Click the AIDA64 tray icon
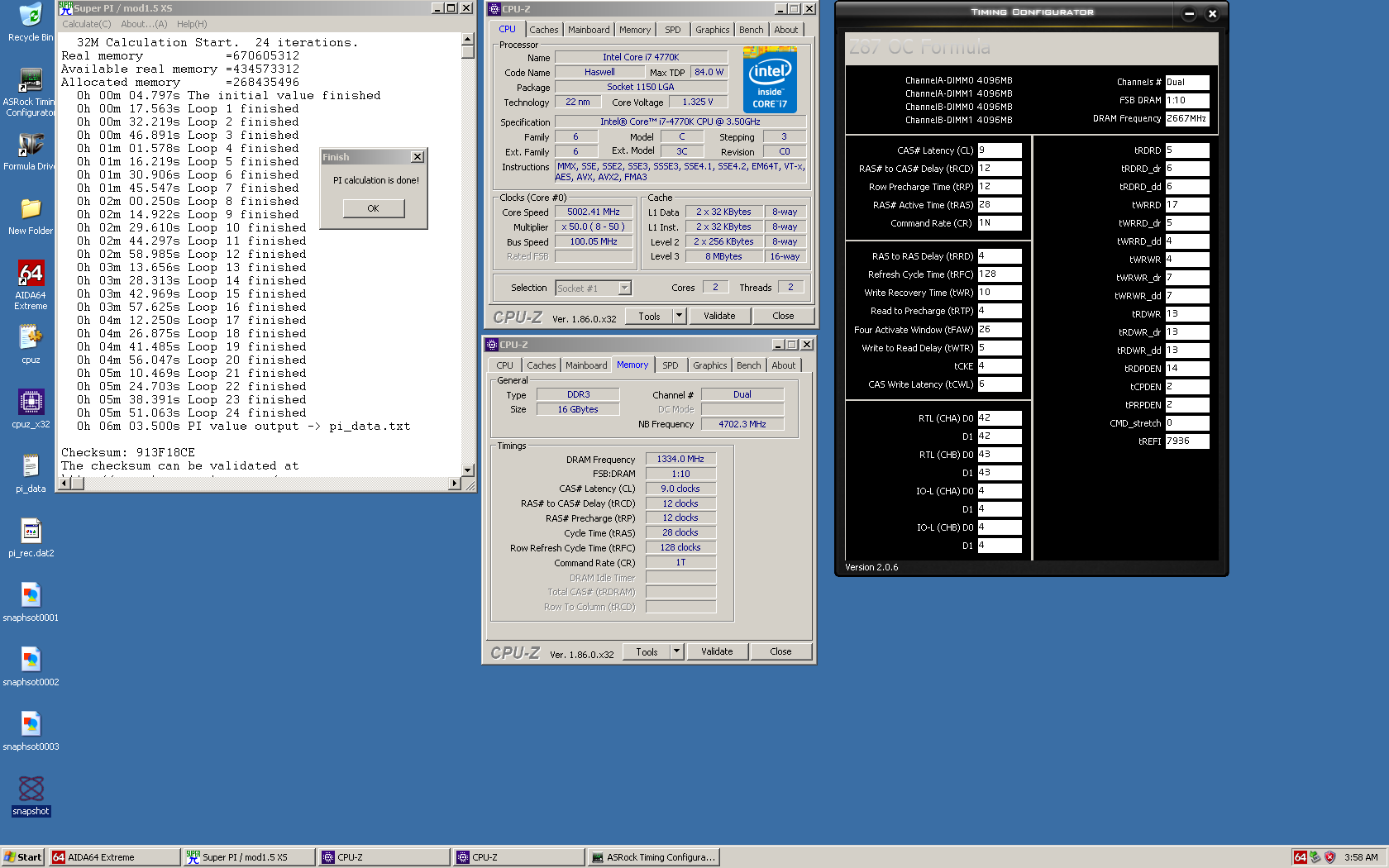Viewport: 1389px width, 868px height. tap(1301, 857)
